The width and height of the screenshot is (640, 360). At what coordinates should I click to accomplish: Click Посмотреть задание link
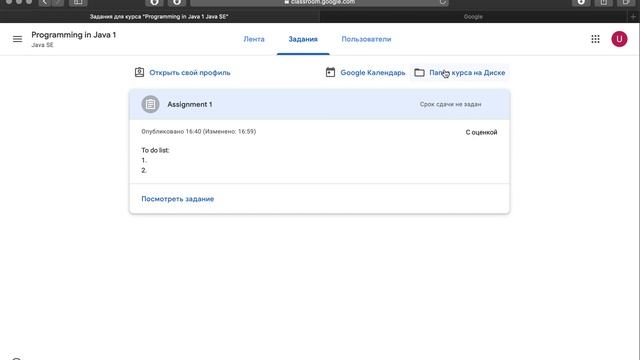pos(178,199)
